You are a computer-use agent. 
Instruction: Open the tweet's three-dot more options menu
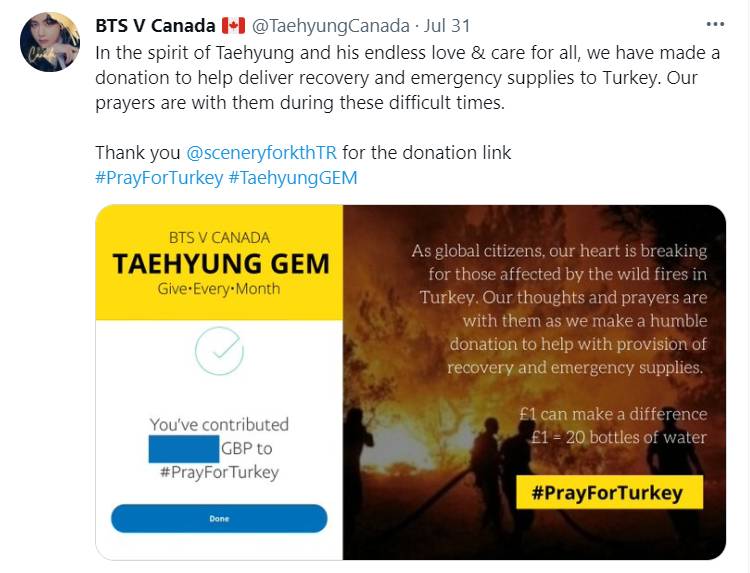pos(715,25)
